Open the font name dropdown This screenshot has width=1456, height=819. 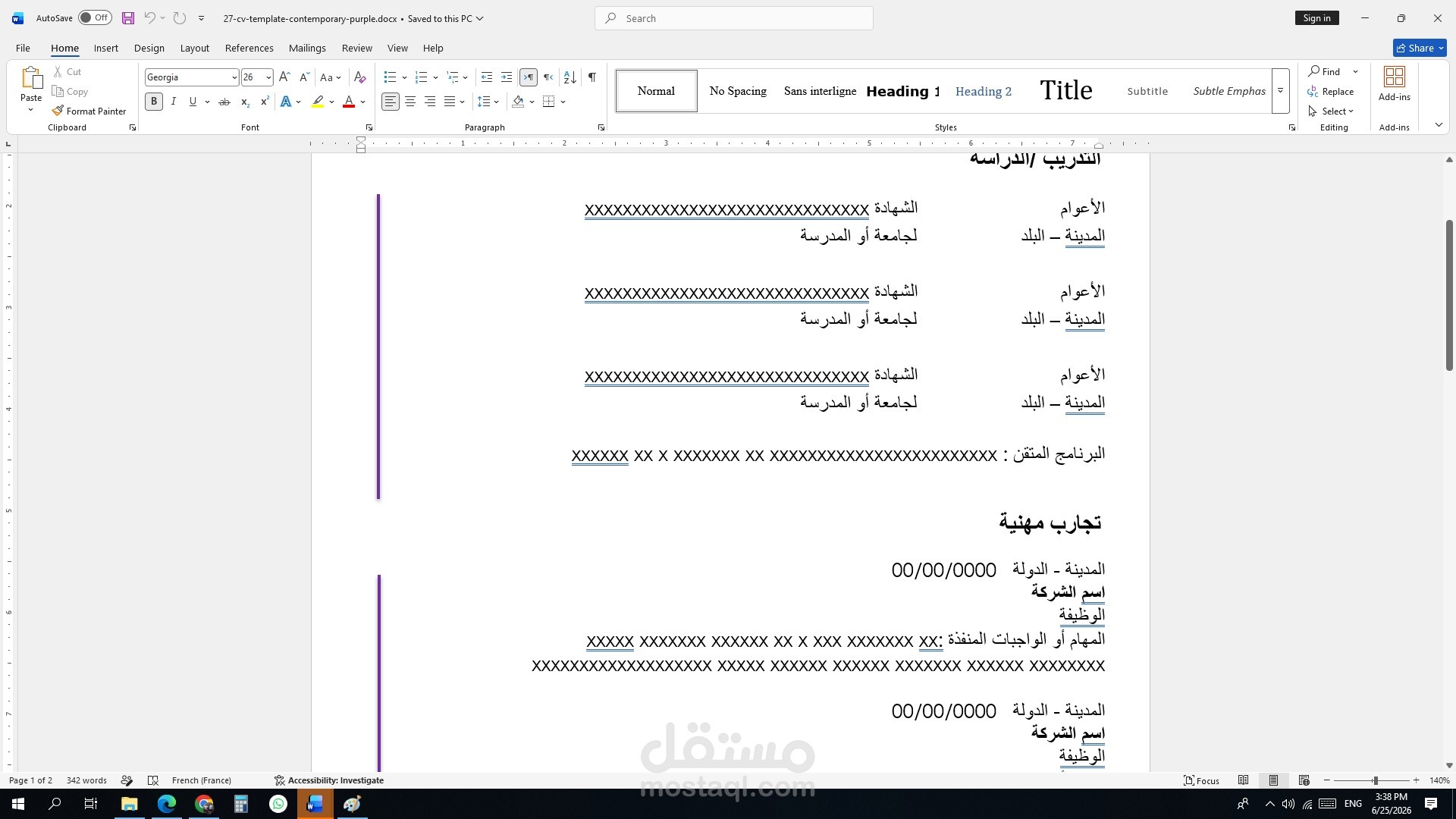click(234, 77)
